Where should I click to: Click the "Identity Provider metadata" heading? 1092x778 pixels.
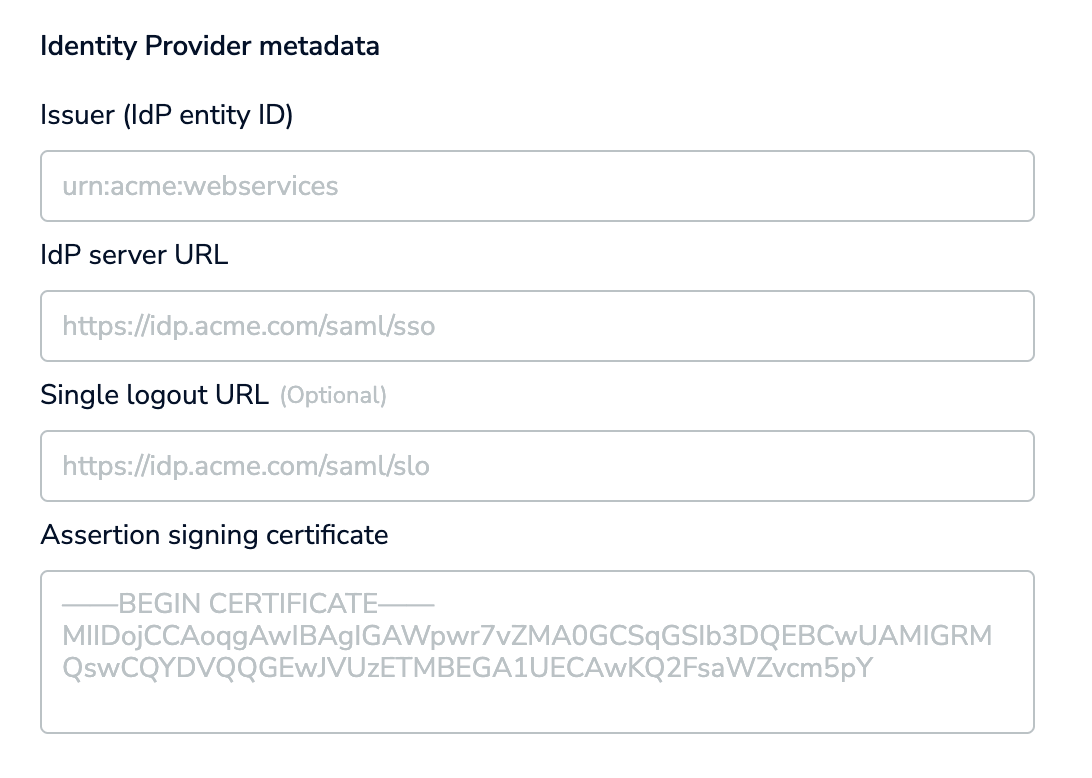pyautogui.click(x=209, y=46)
